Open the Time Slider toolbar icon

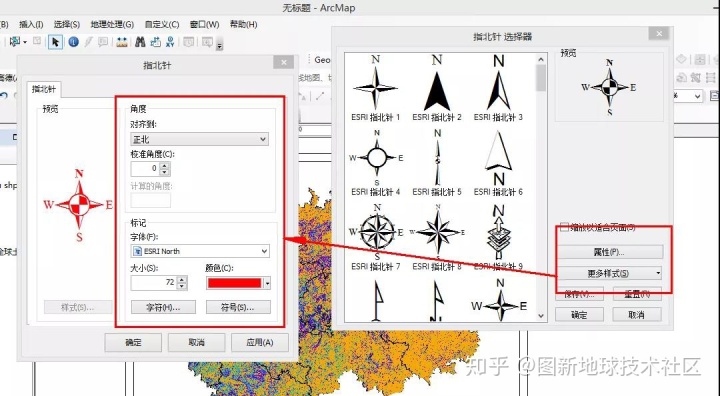click(x=188, y=42)
